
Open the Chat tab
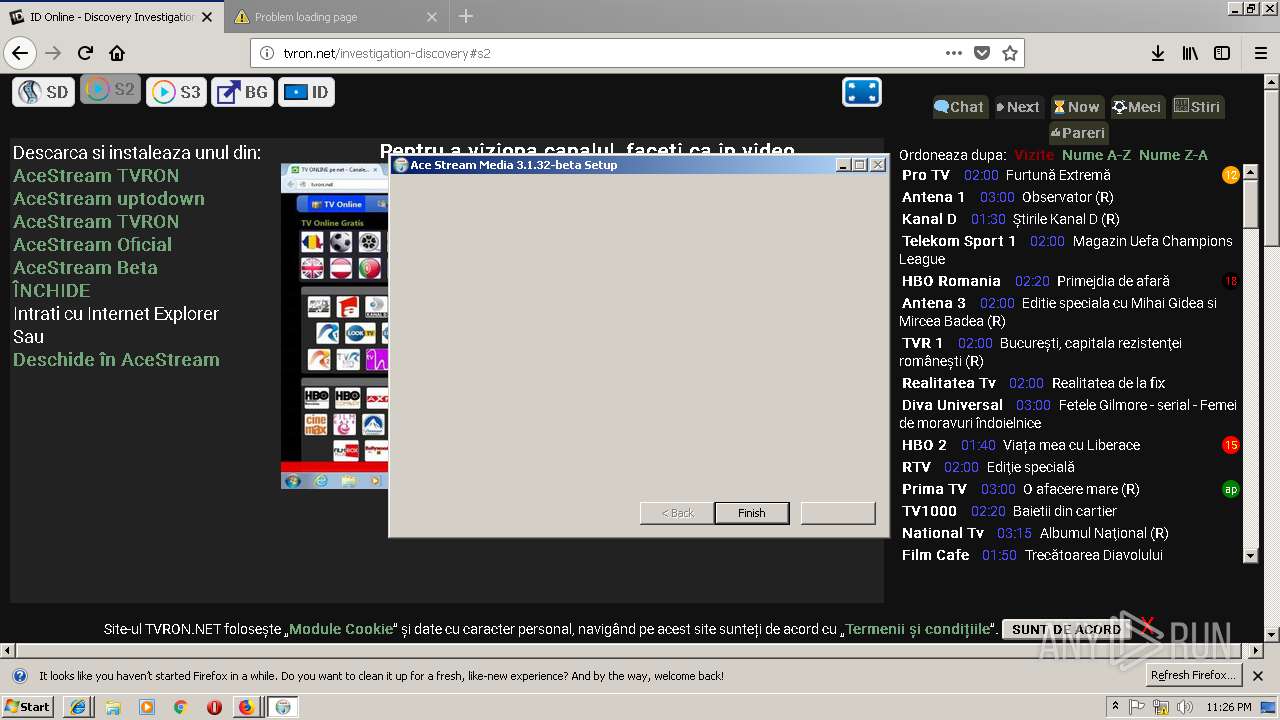click(x=959, y=107)
